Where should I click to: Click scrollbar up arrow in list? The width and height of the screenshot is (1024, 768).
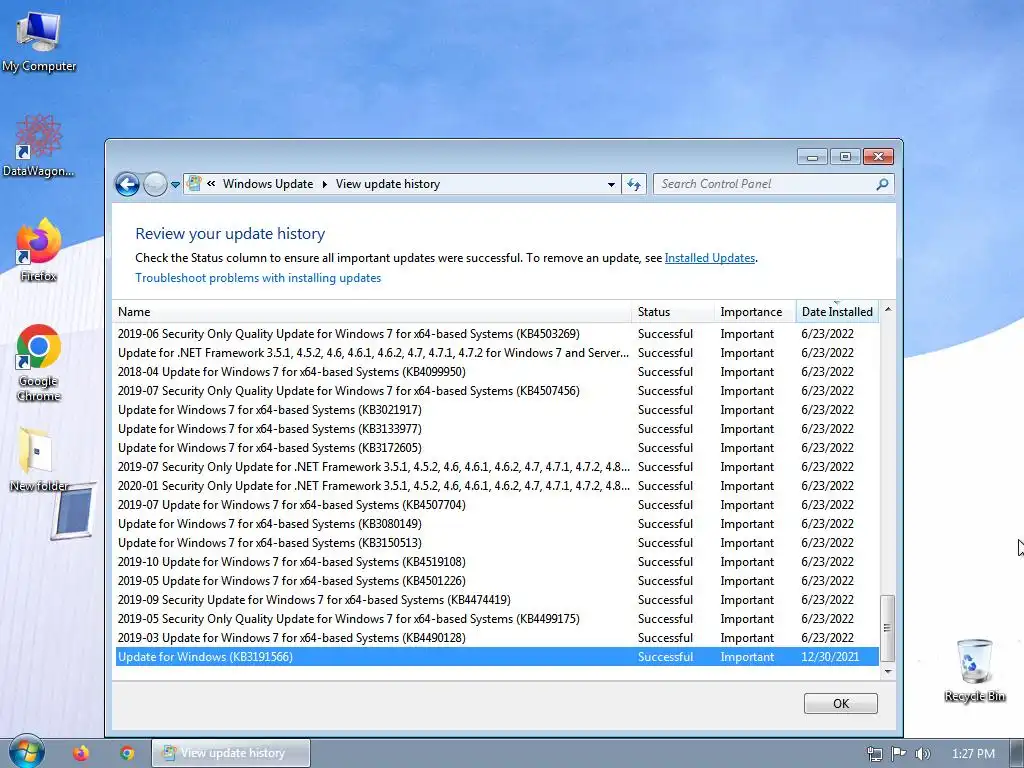coord(888,309)
